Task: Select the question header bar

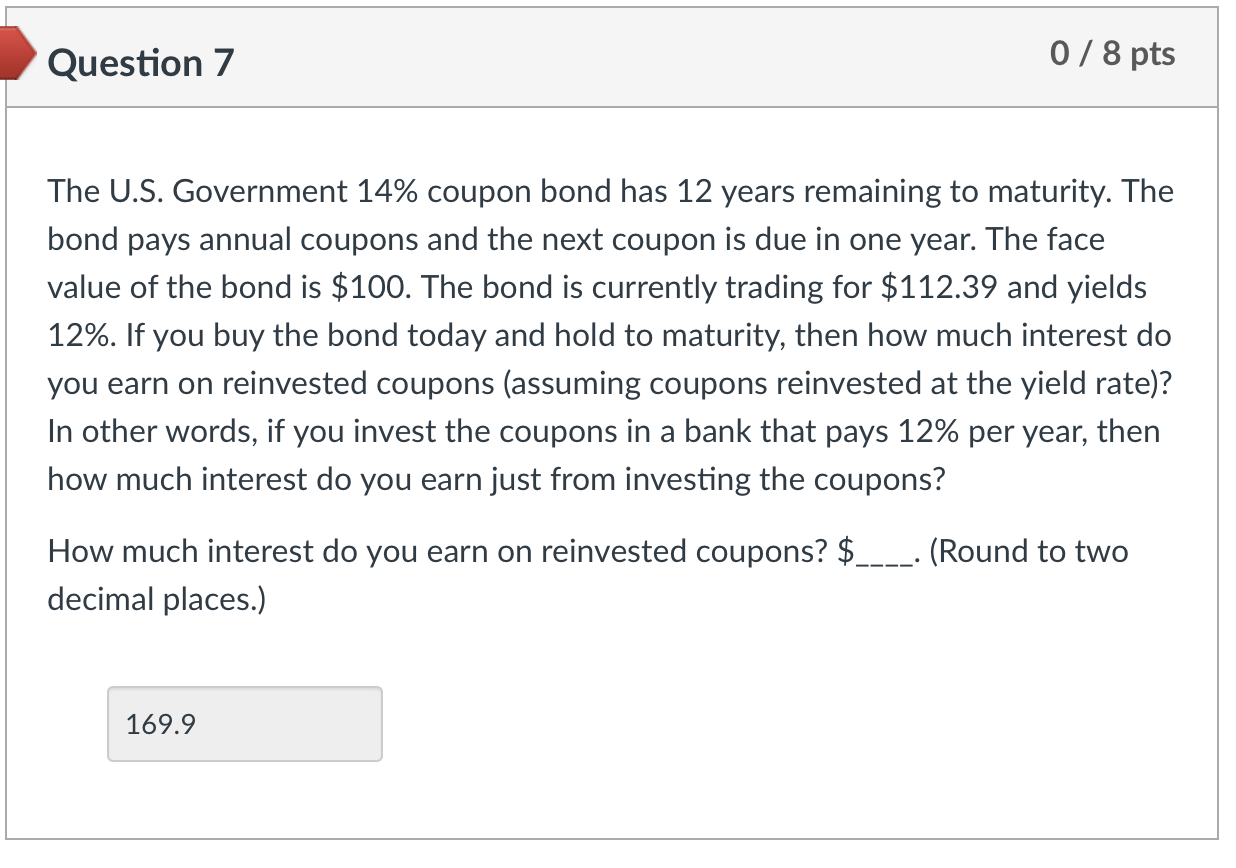Action: pyautogui.click(x=618, y=58)
